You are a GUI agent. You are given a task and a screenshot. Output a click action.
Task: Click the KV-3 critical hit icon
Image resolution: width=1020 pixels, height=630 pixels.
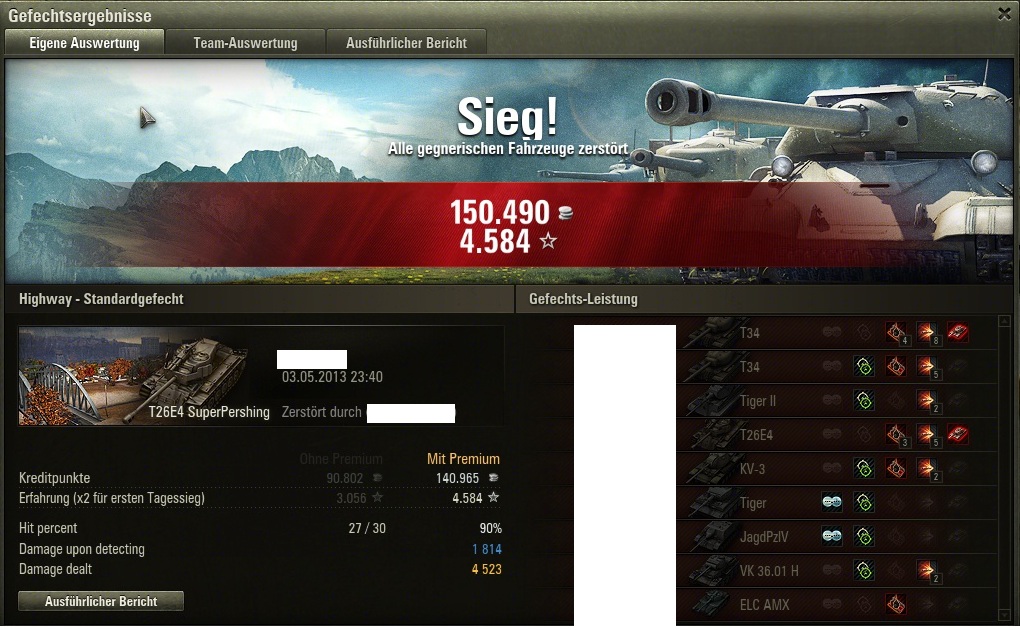point(896,468)
